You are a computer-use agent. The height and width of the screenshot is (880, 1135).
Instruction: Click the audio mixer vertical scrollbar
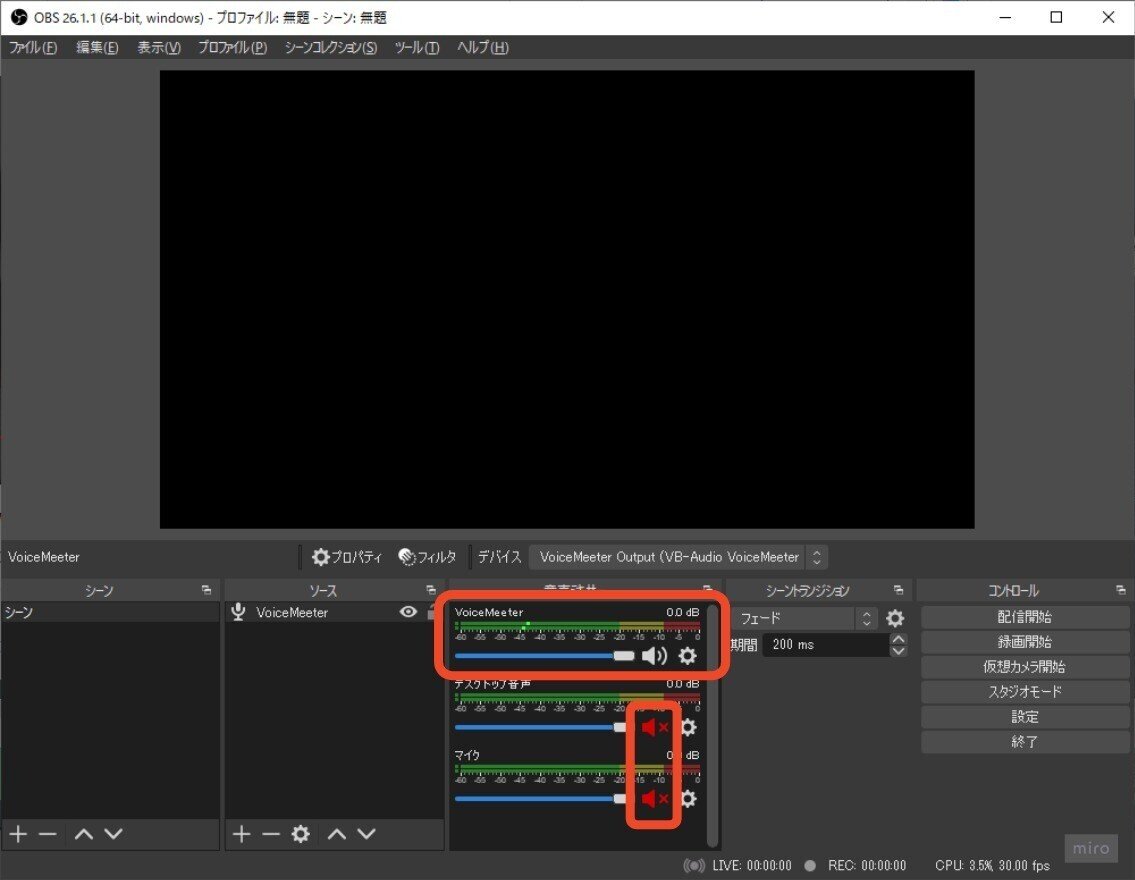tap(712, 724)
